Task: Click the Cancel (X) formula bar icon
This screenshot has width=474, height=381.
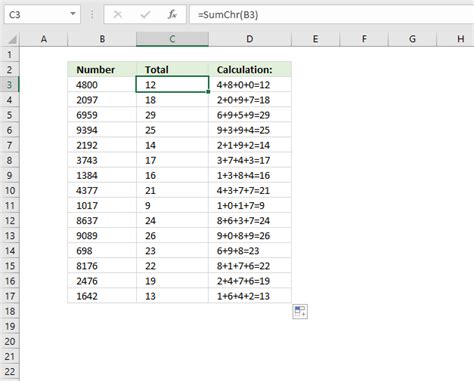Action: pos(118,15)
